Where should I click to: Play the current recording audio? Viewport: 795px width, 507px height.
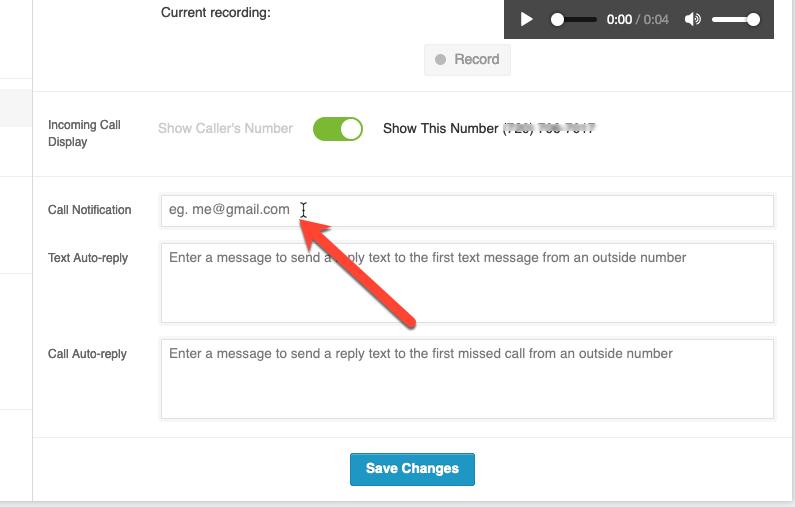(x=527, y=19)
